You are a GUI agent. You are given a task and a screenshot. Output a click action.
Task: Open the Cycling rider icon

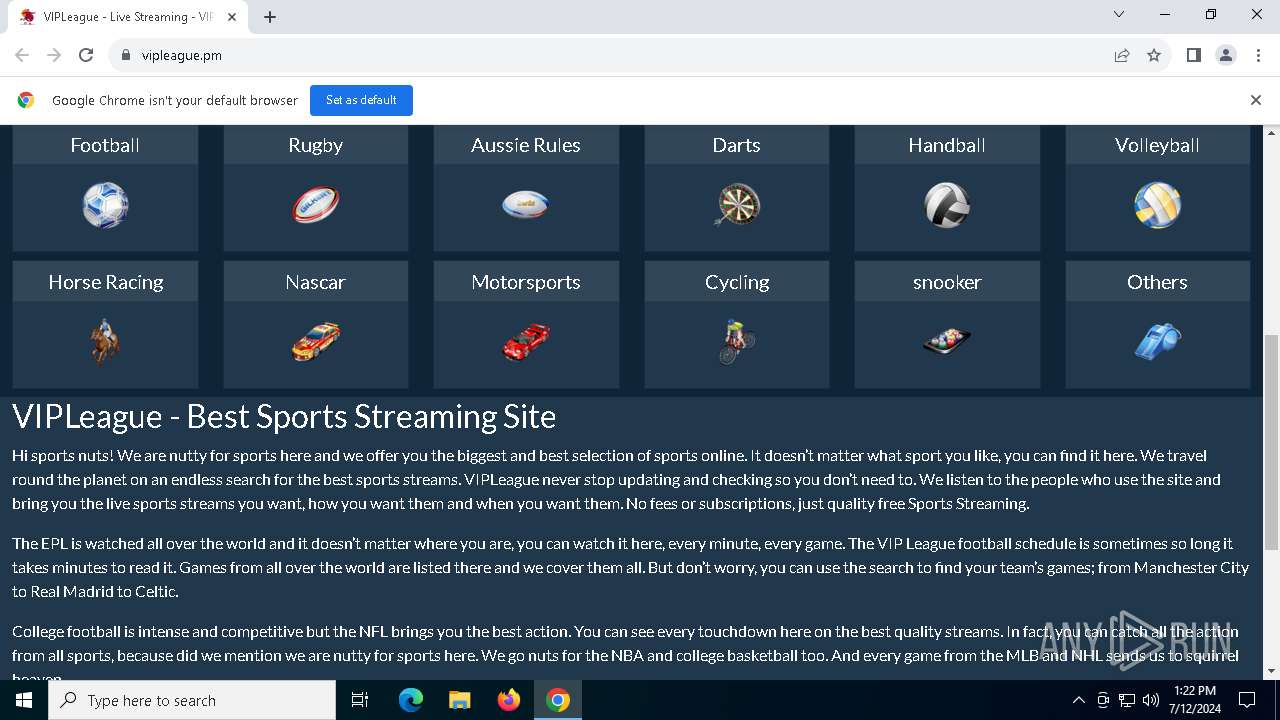tap(737, 342)
